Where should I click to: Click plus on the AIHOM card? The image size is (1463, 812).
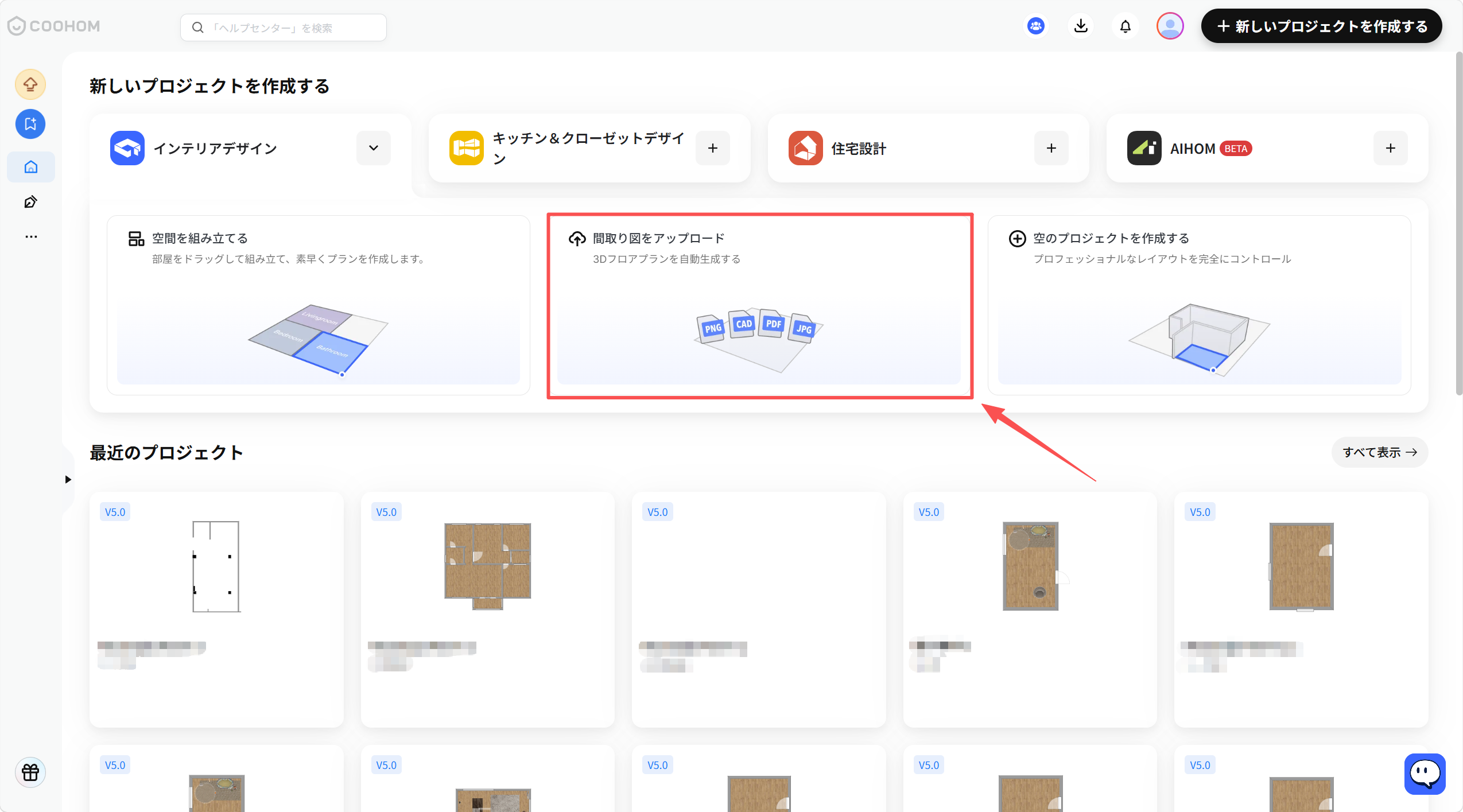(x=1391, y=148)
